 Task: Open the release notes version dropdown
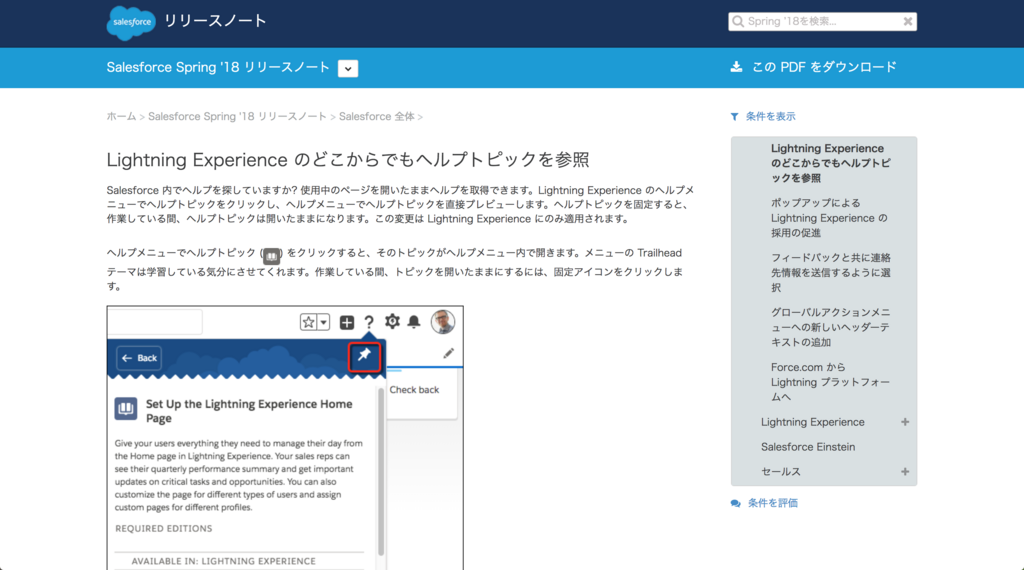[x=348, y=68]
